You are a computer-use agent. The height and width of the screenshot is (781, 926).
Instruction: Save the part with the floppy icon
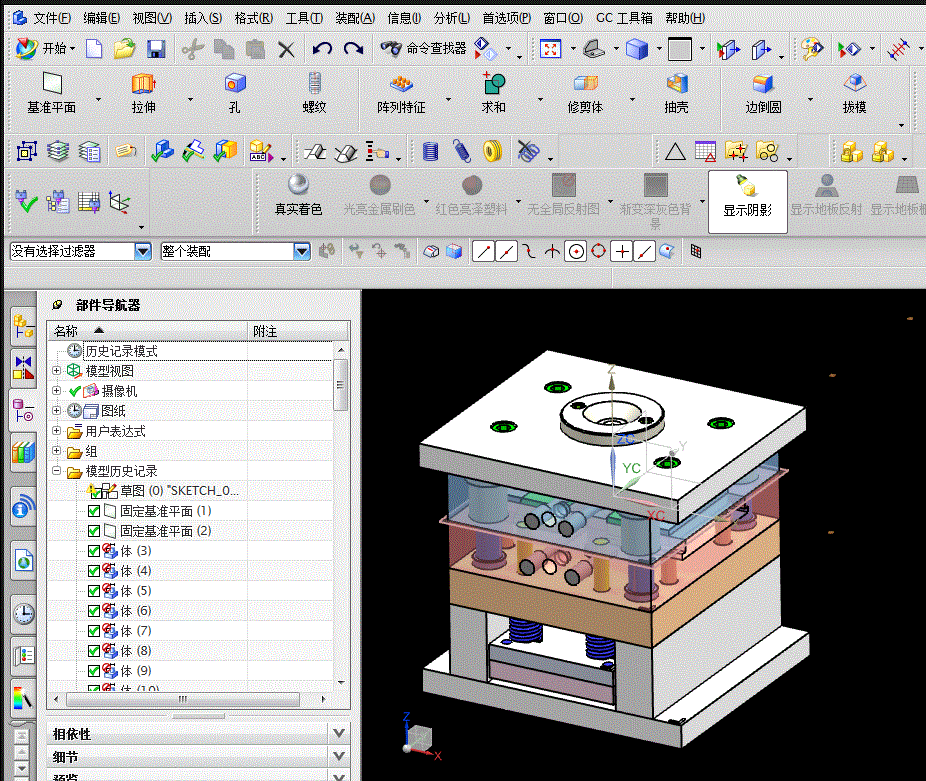tap(156, 49)
